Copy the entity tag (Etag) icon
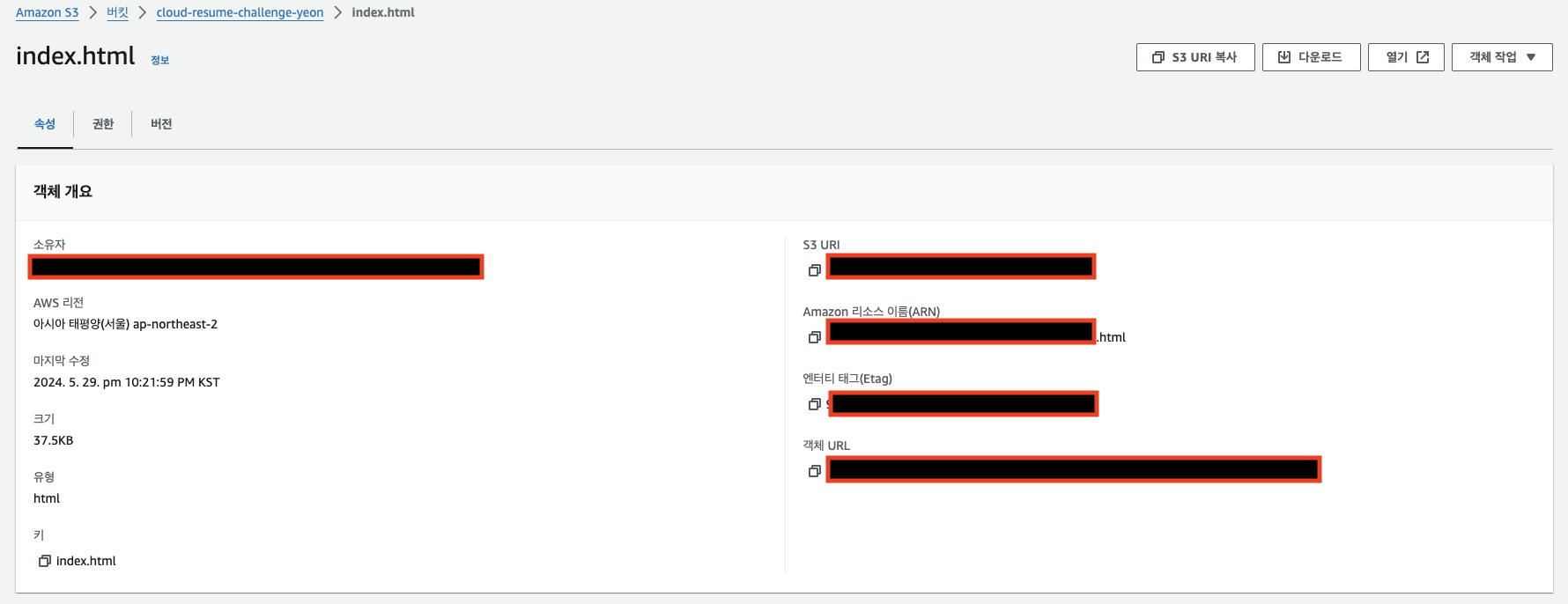This screenshot has height=604, width=1568. point(815,404)
